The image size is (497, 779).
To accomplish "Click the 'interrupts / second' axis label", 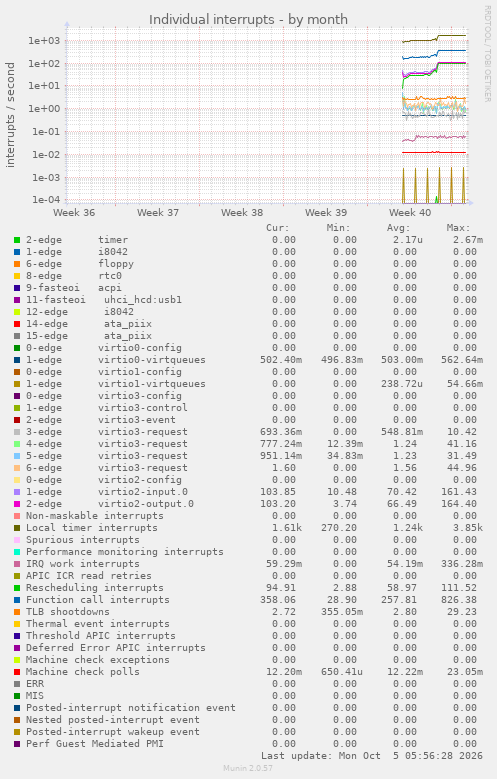I will tap(10, 115).
